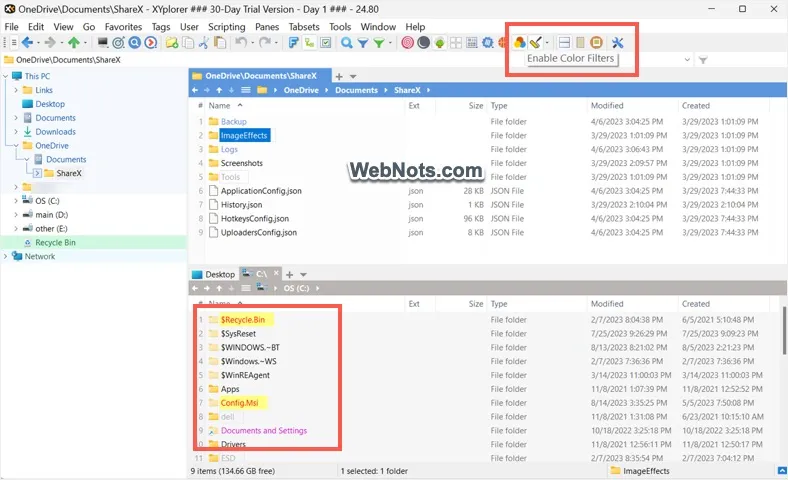This screenshot has height=480, width=788.
Task: Click the broom paint toolbar icon
Action: point(536,43)
